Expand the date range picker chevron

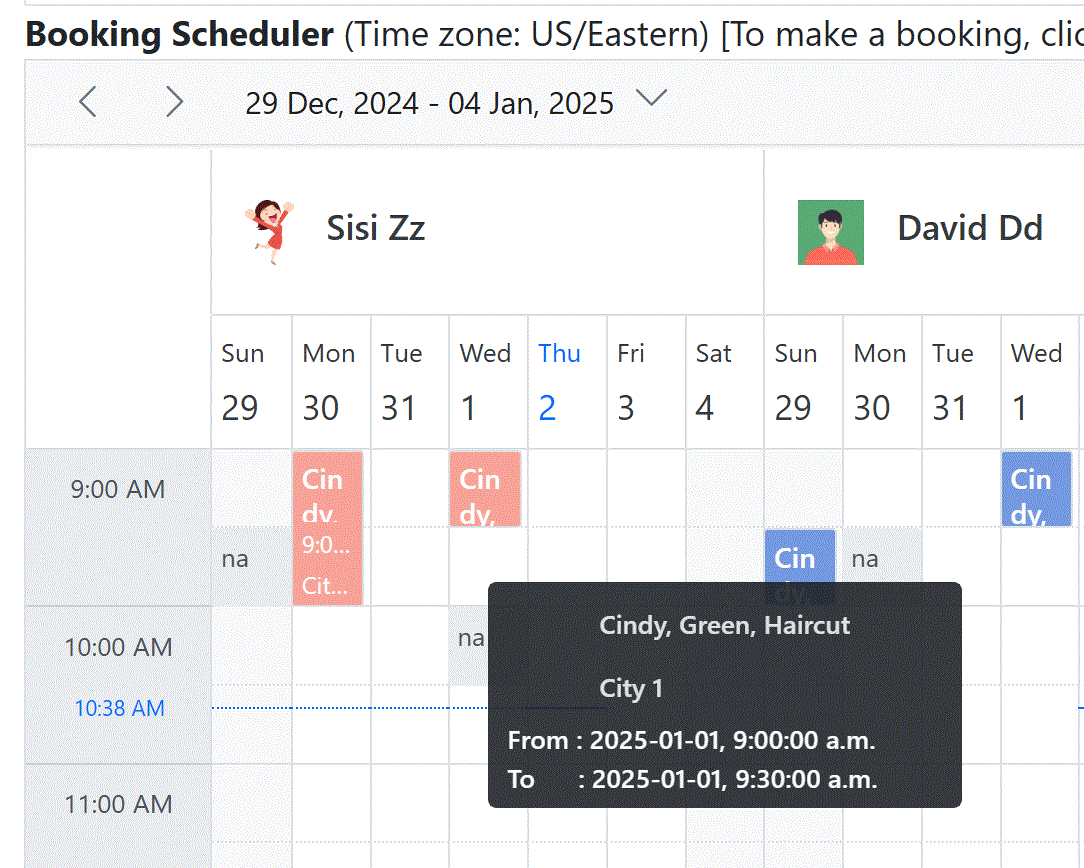coord(652,98)
